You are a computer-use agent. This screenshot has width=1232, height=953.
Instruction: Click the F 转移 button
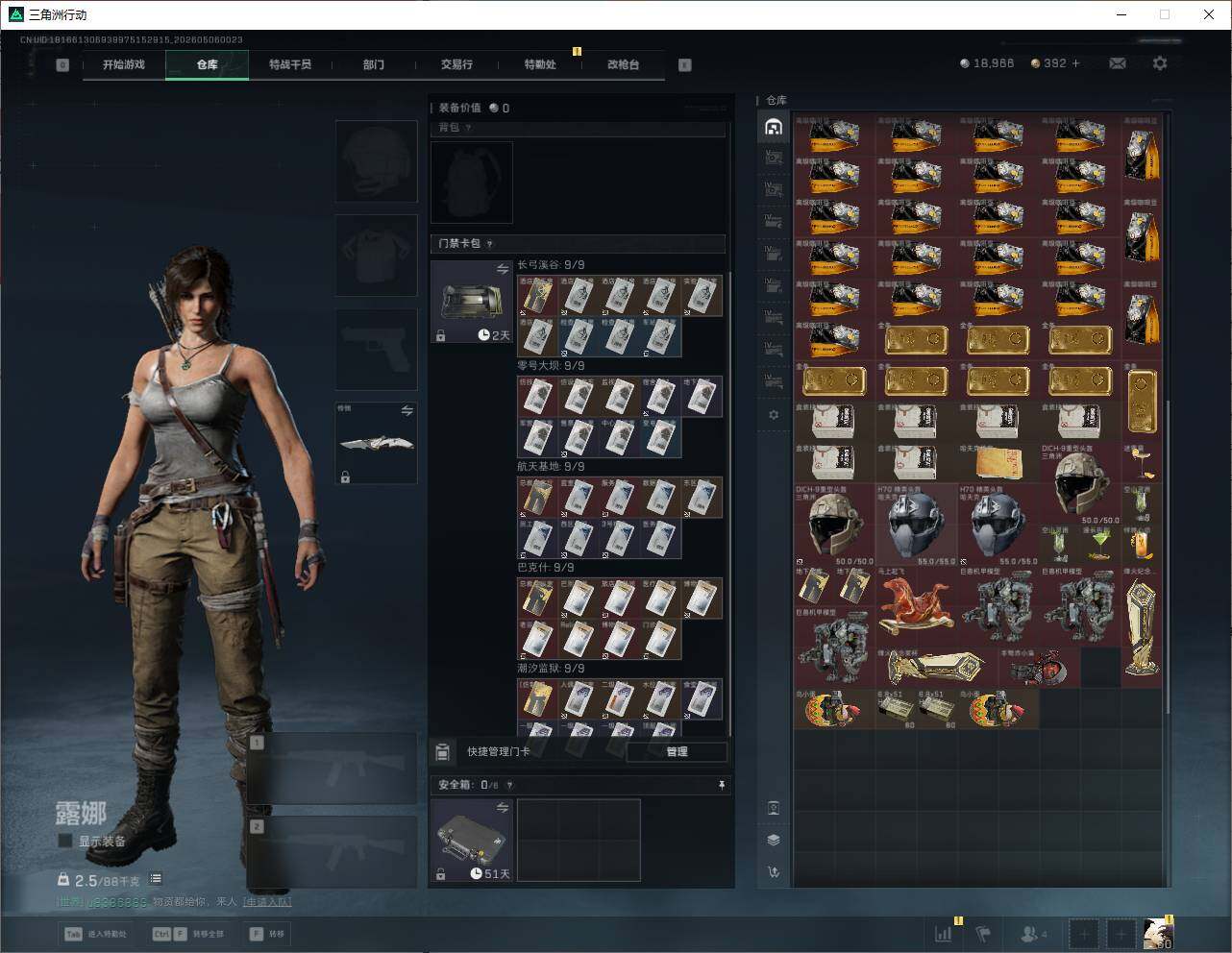point(268,934)
